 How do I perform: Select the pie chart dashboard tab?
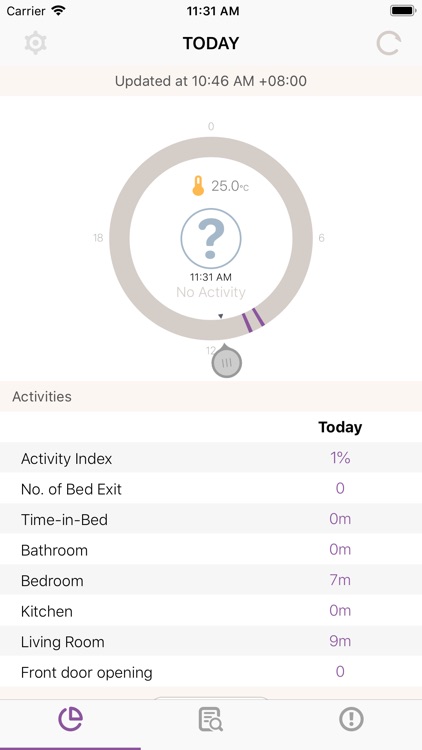[70, 719]
